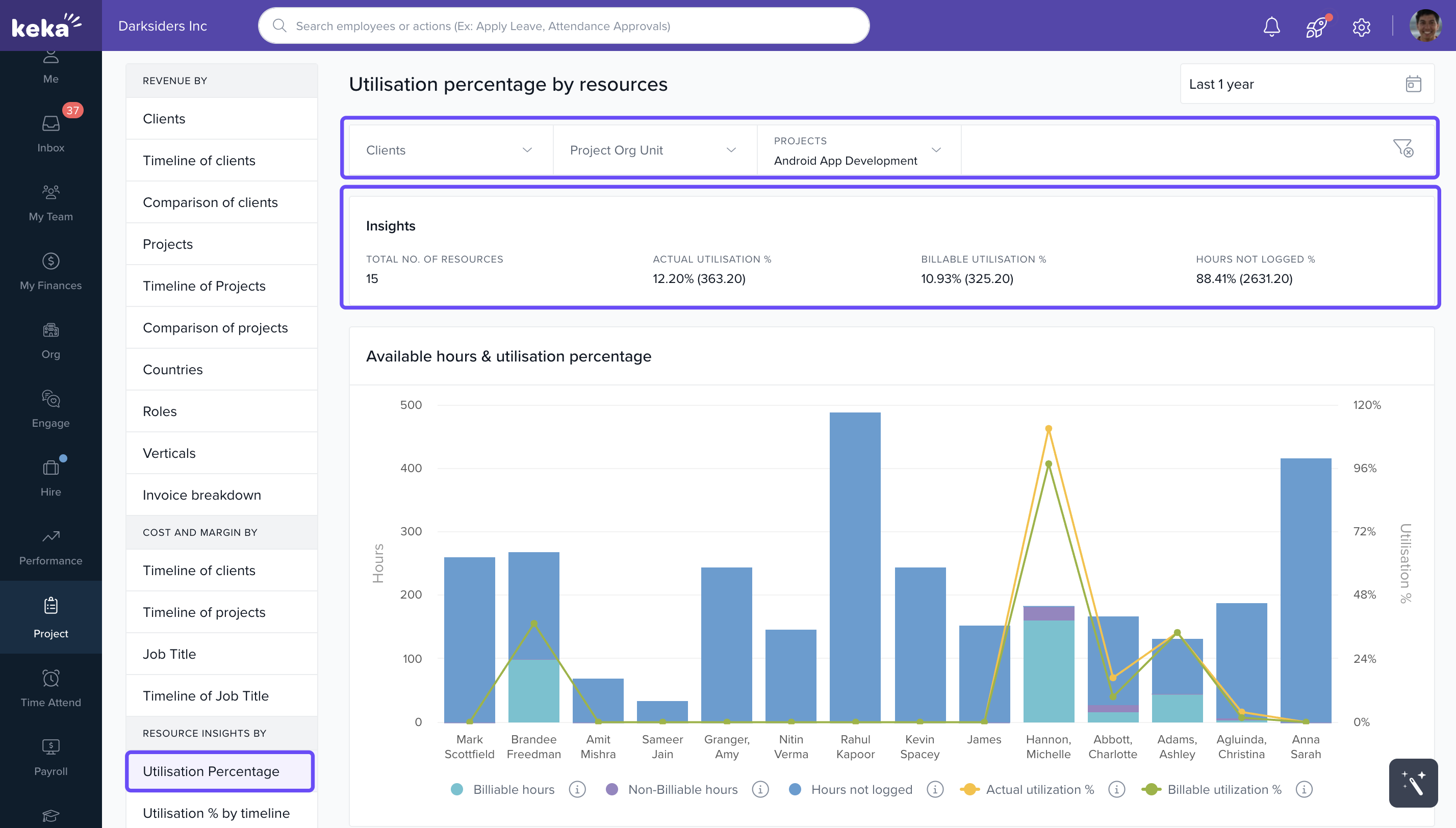Open Projects dropdown showing Android App Development
The height and width of the screenshot is (828, 1456).
(x=858, y=151)
